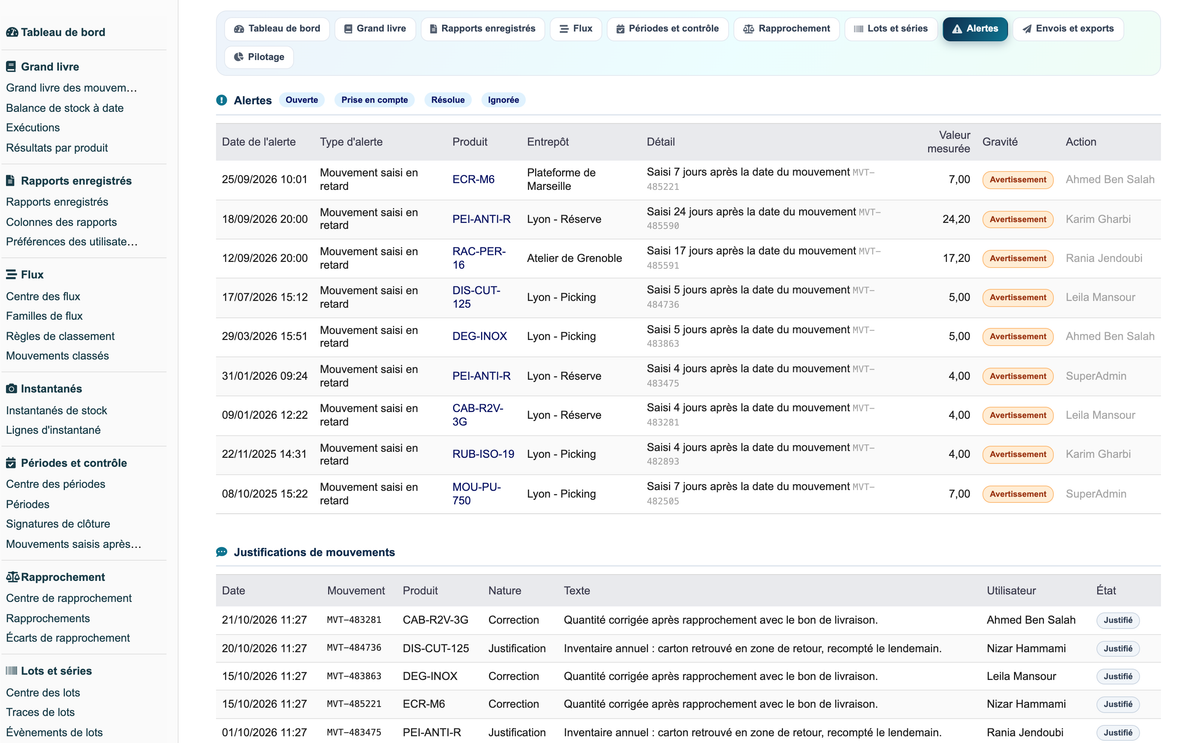
Task: Click Ahmed Ben Salah action in ECR-M6 row
Action: [x=1110, y=180]
